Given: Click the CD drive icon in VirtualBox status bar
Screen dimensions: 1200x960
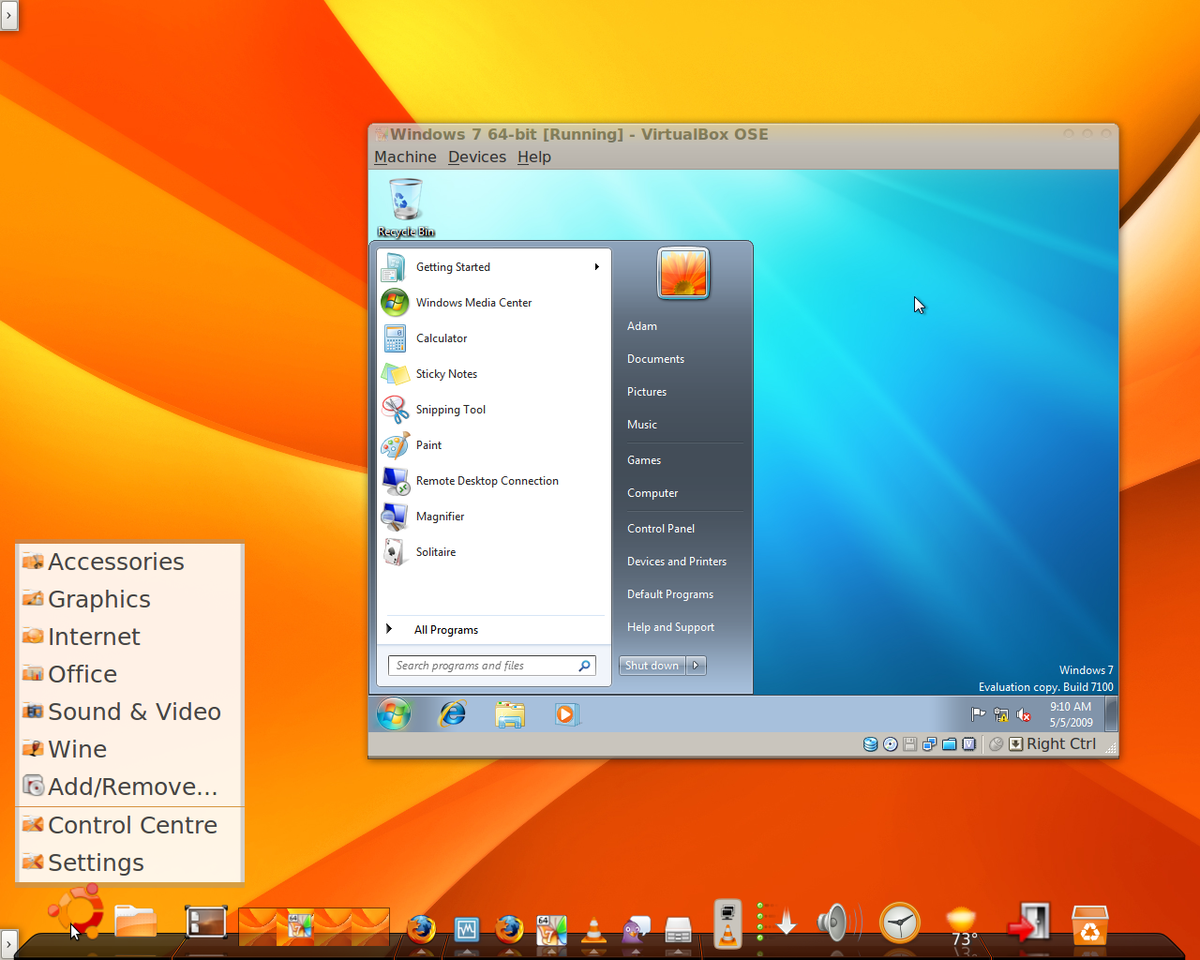Looking at the screenshot, I should 890,744.
